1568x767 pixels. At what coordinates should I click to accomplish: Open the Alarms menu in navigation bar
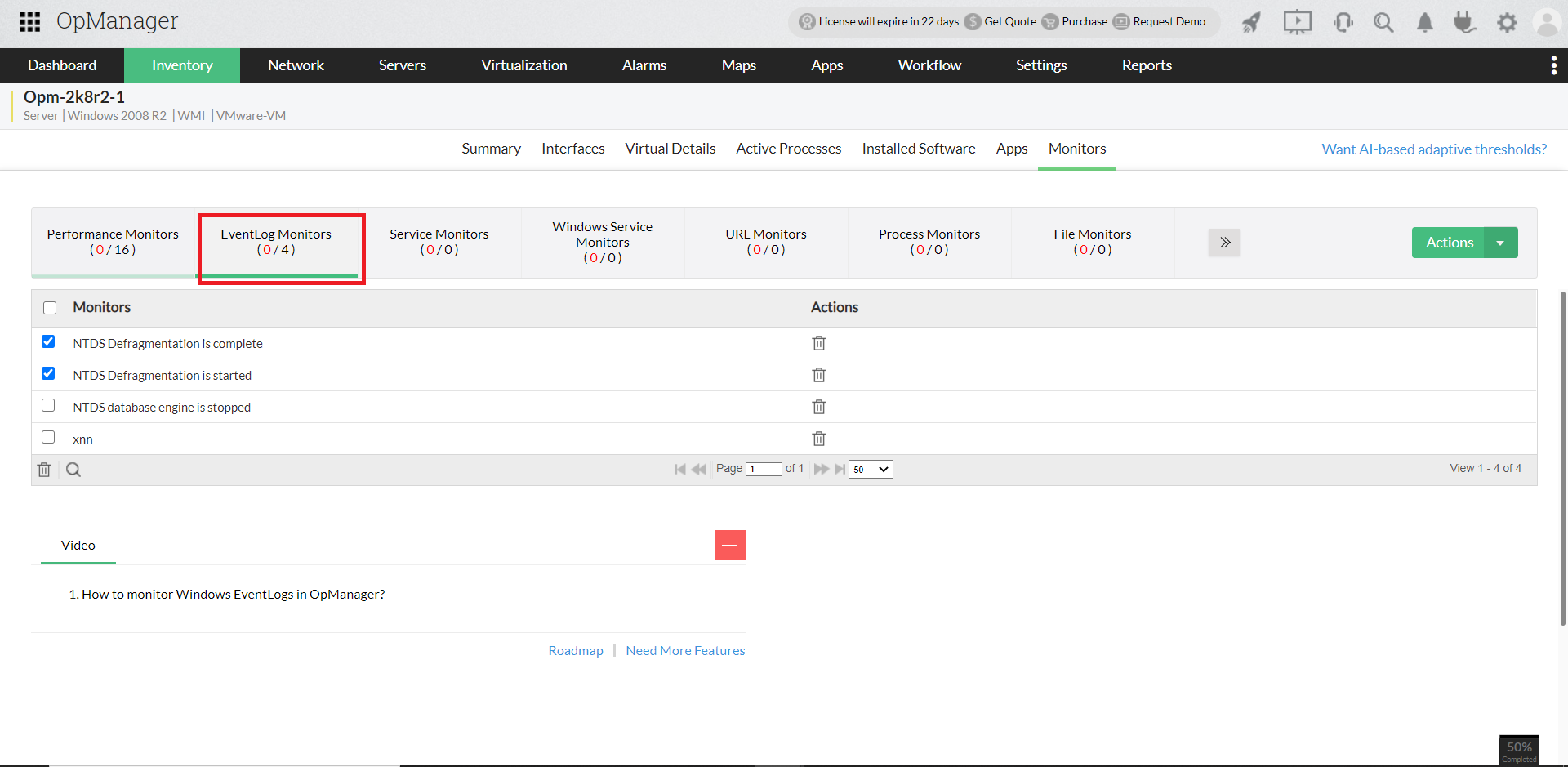click(644, 65)
